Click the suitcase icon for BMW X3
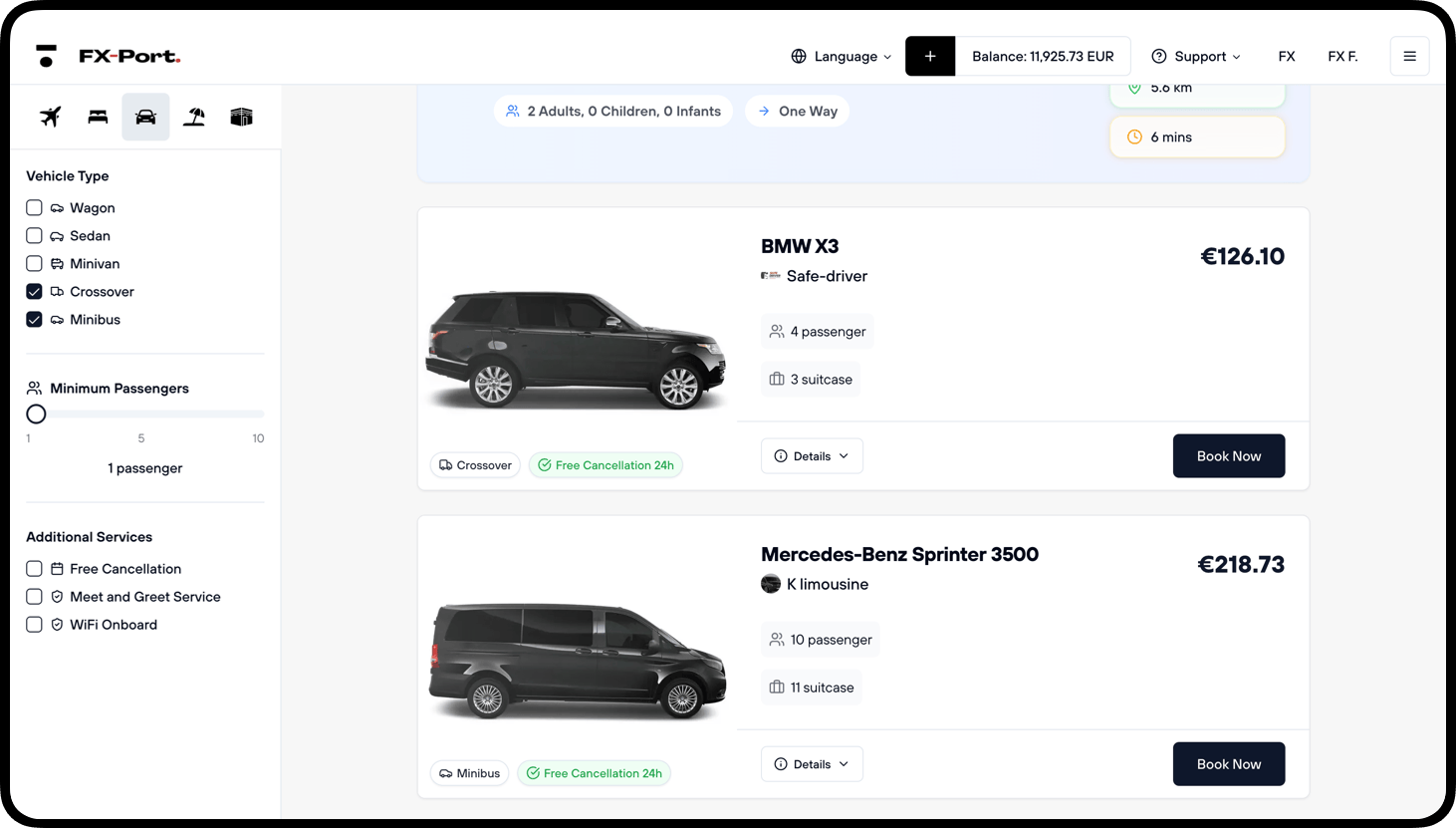Image resolution: width=1456 pixels, height=828 pixels. [777, 379]
